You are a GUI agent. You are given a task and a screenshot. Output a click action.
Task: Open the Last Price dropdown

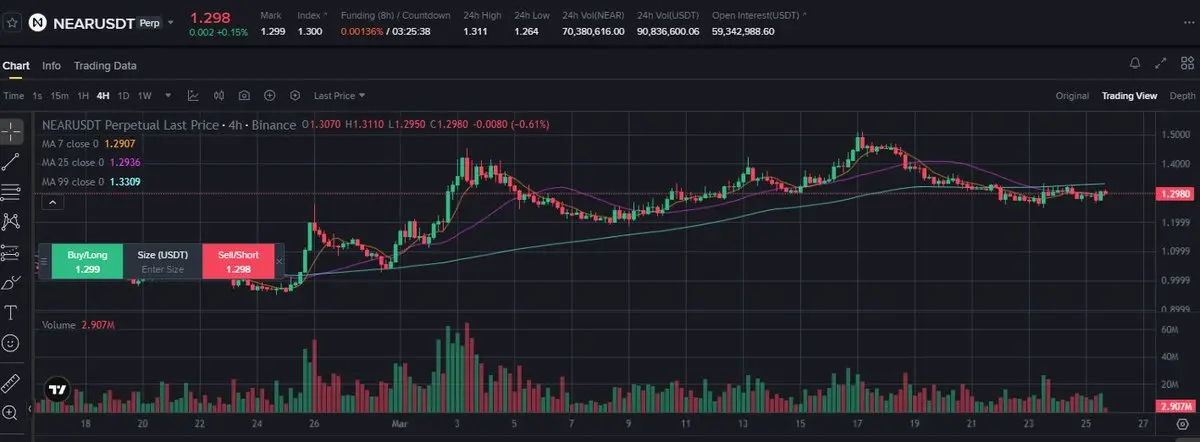click(x=339, y=96)
